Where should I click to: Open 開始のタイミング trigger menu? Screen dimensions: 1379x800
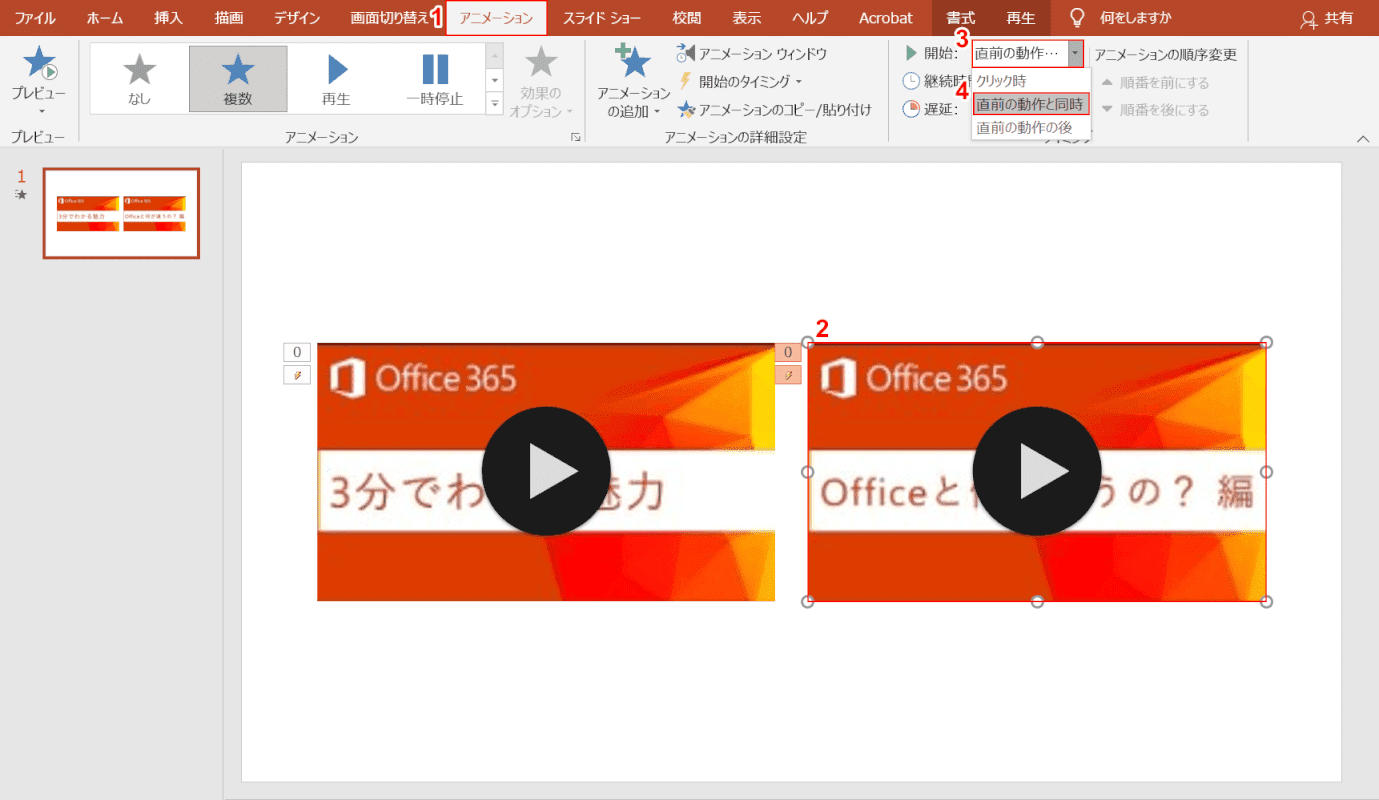(740, 82)
